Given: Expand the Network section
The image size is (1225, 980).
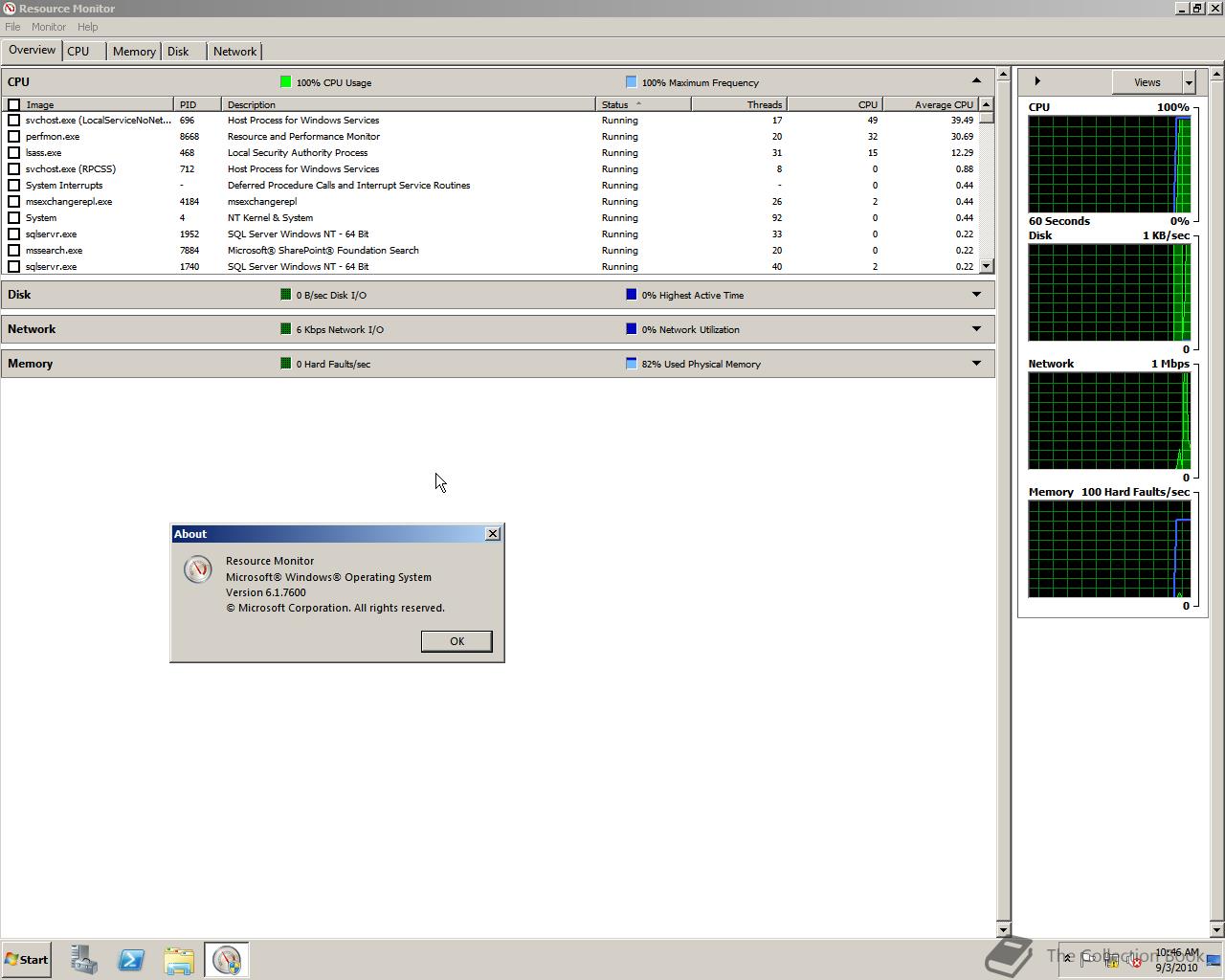Looking at the screenshot, I should 976,329.
